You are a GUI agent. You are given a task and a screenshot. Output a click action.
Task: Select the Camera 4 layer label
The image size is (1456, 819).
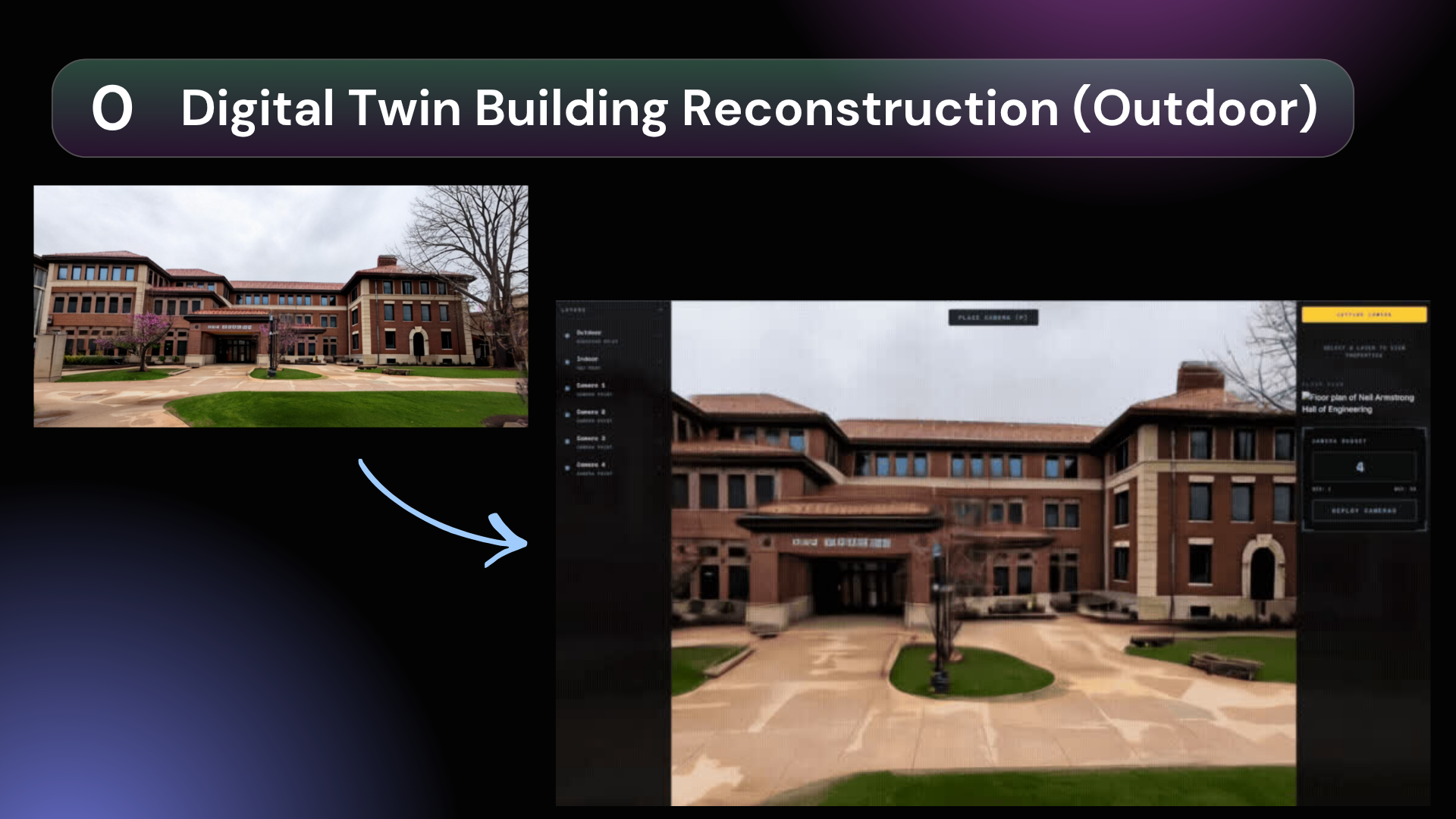pos(591,464)
